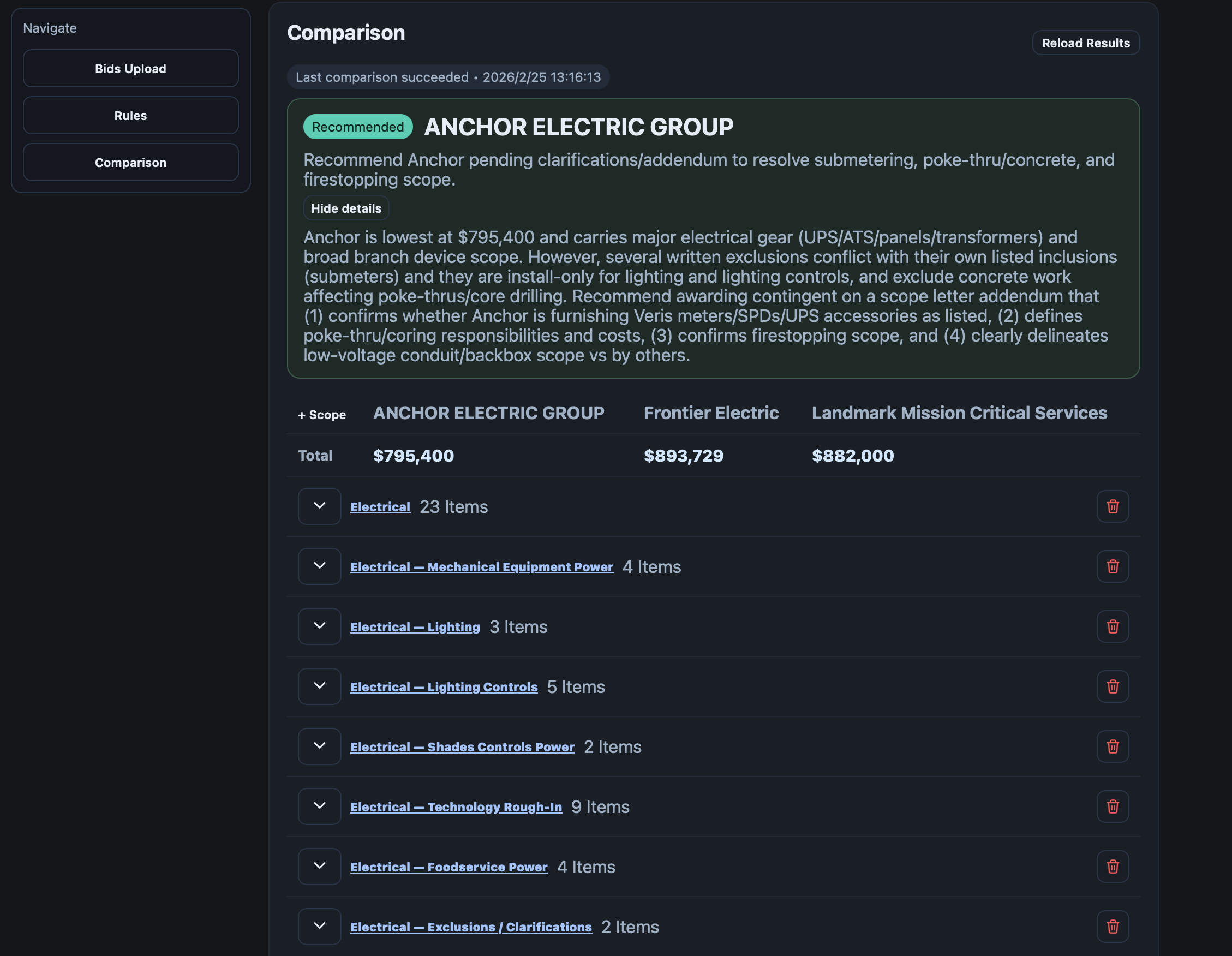Screen dimensions: 1232x956
Task: Expand the Electrical 23 Items row
Action: [319, 506]
